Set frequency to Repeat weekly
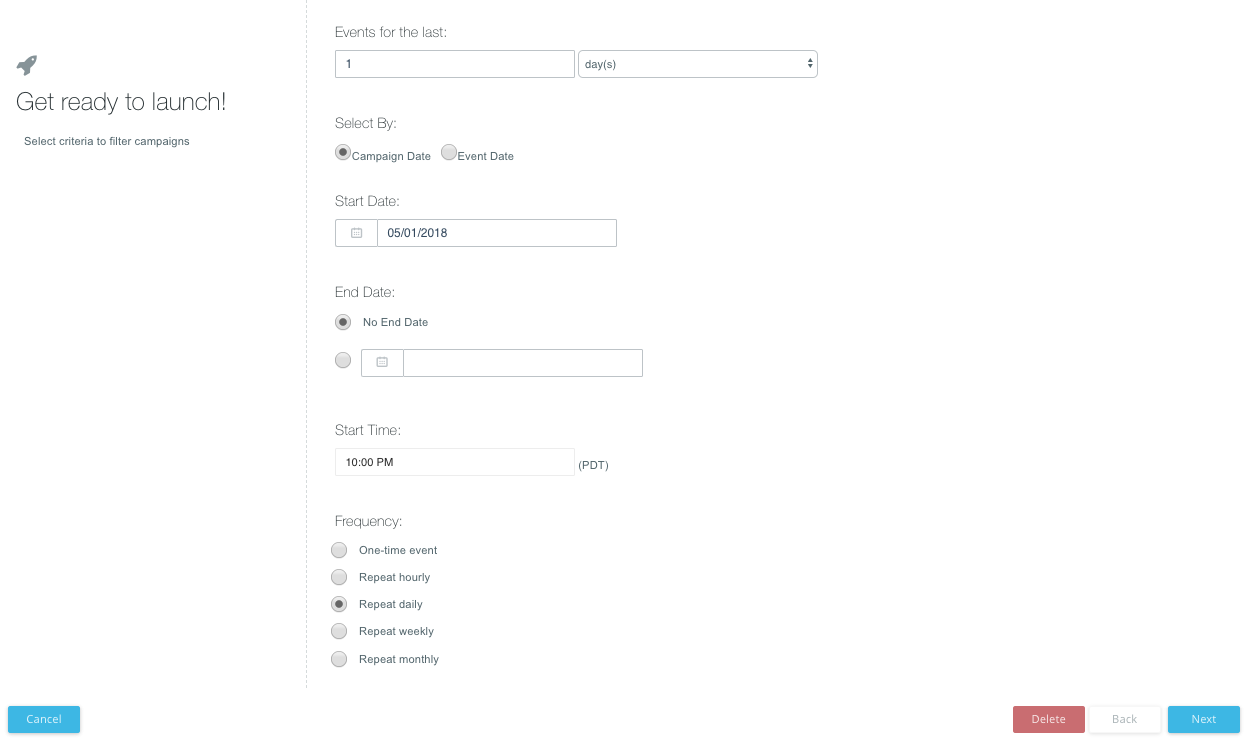Screen dimensions: 1246x744 339,631
